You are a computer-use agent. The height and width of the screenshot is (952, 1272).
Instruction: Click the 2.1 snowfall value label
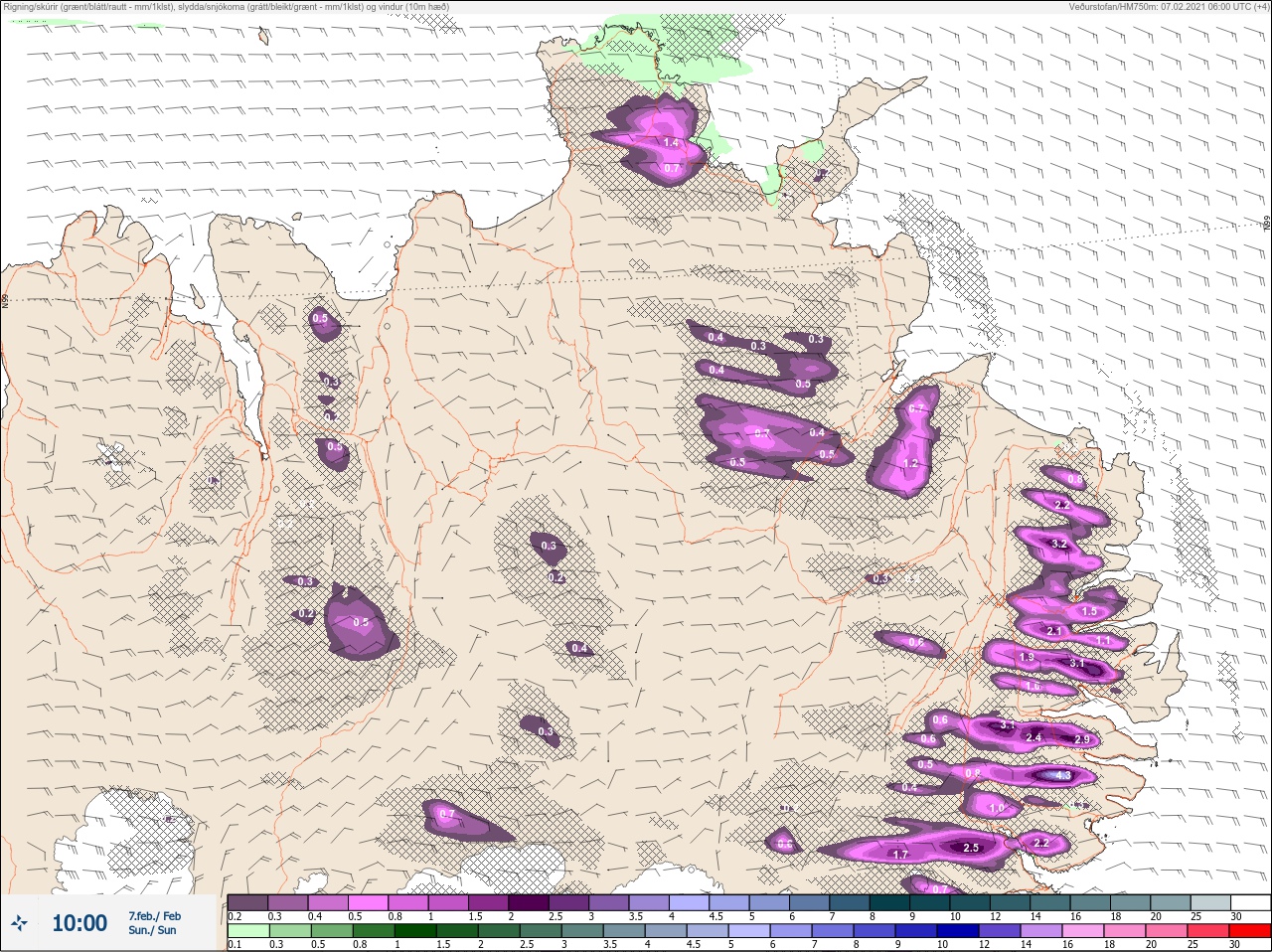tap(1054, 631)
